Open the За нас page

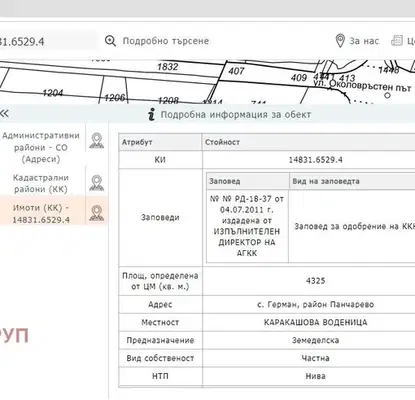pos(364,41)
